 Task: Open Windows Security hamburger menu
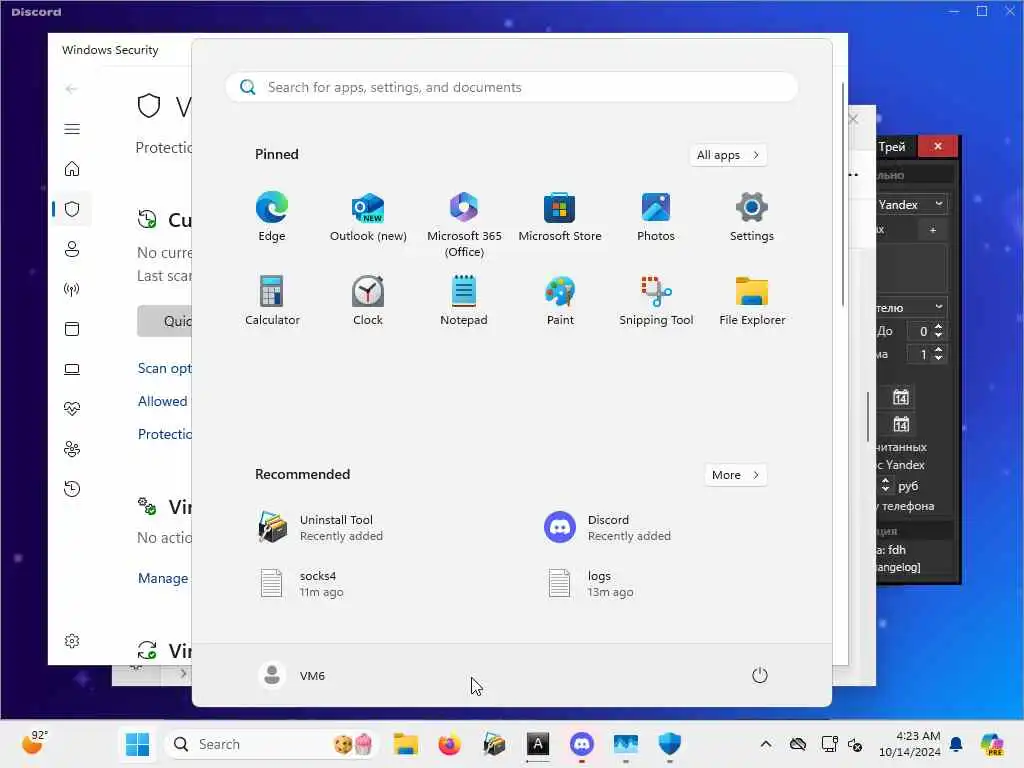[x=72, y=129]
